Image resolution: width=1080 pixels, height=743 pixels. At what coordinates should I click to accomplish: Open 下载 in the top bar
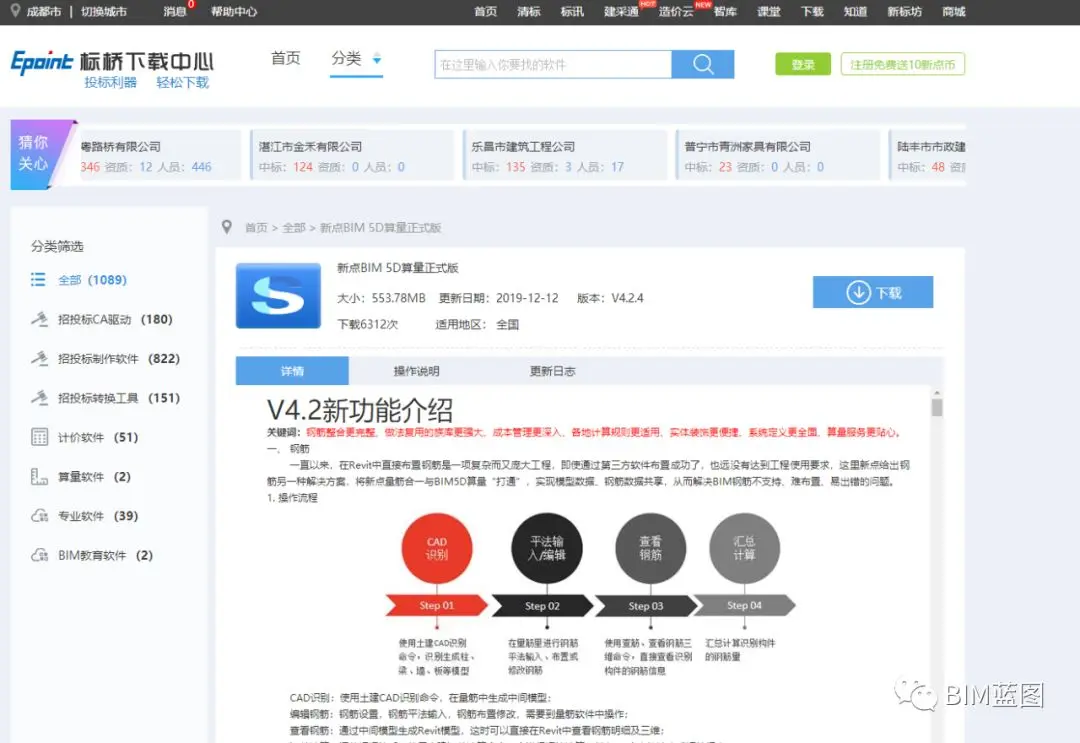click(812, 12)
